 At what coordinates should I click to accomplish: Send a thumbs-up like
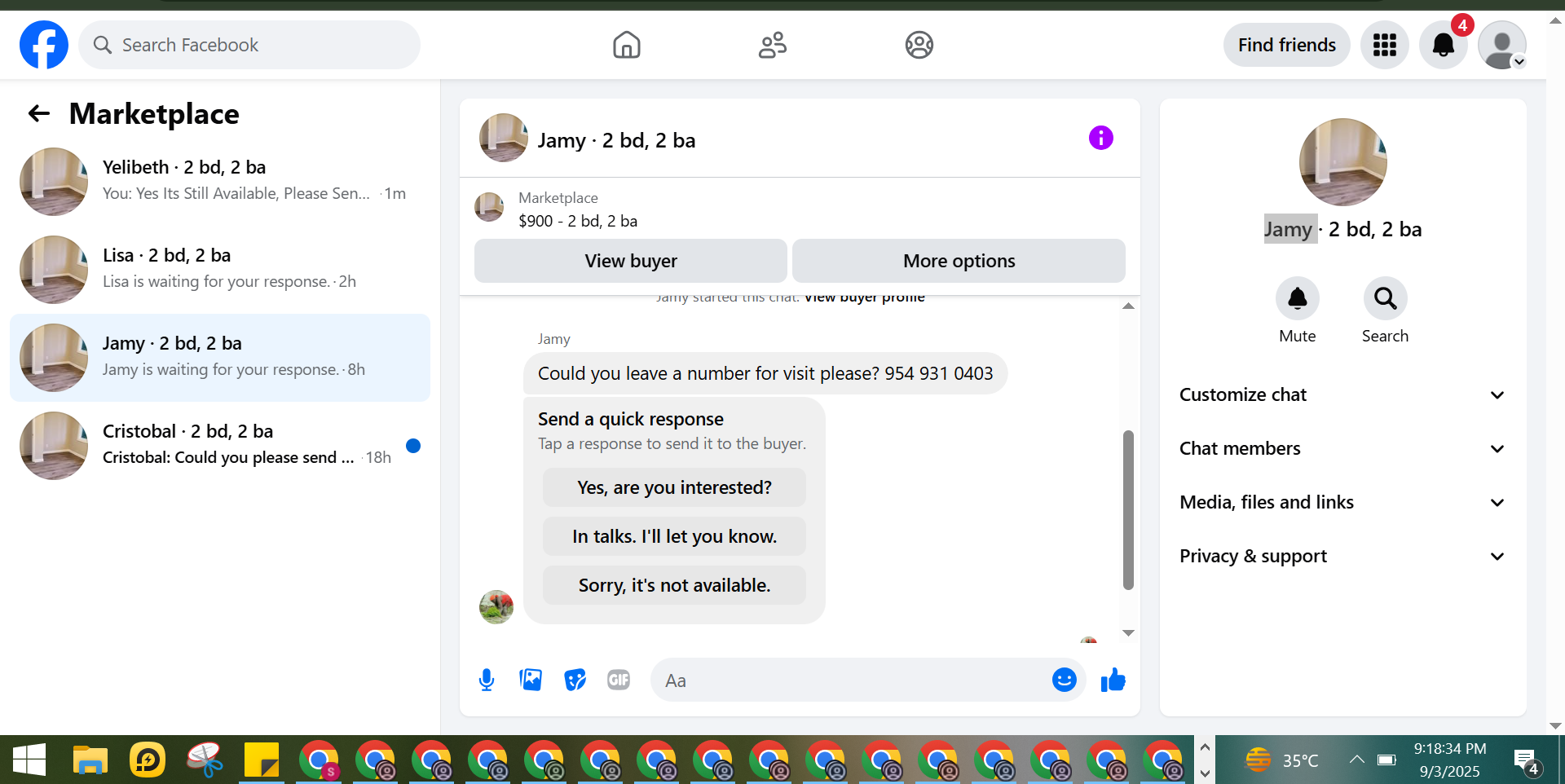pyautogui.click(x=1113, y=680)
